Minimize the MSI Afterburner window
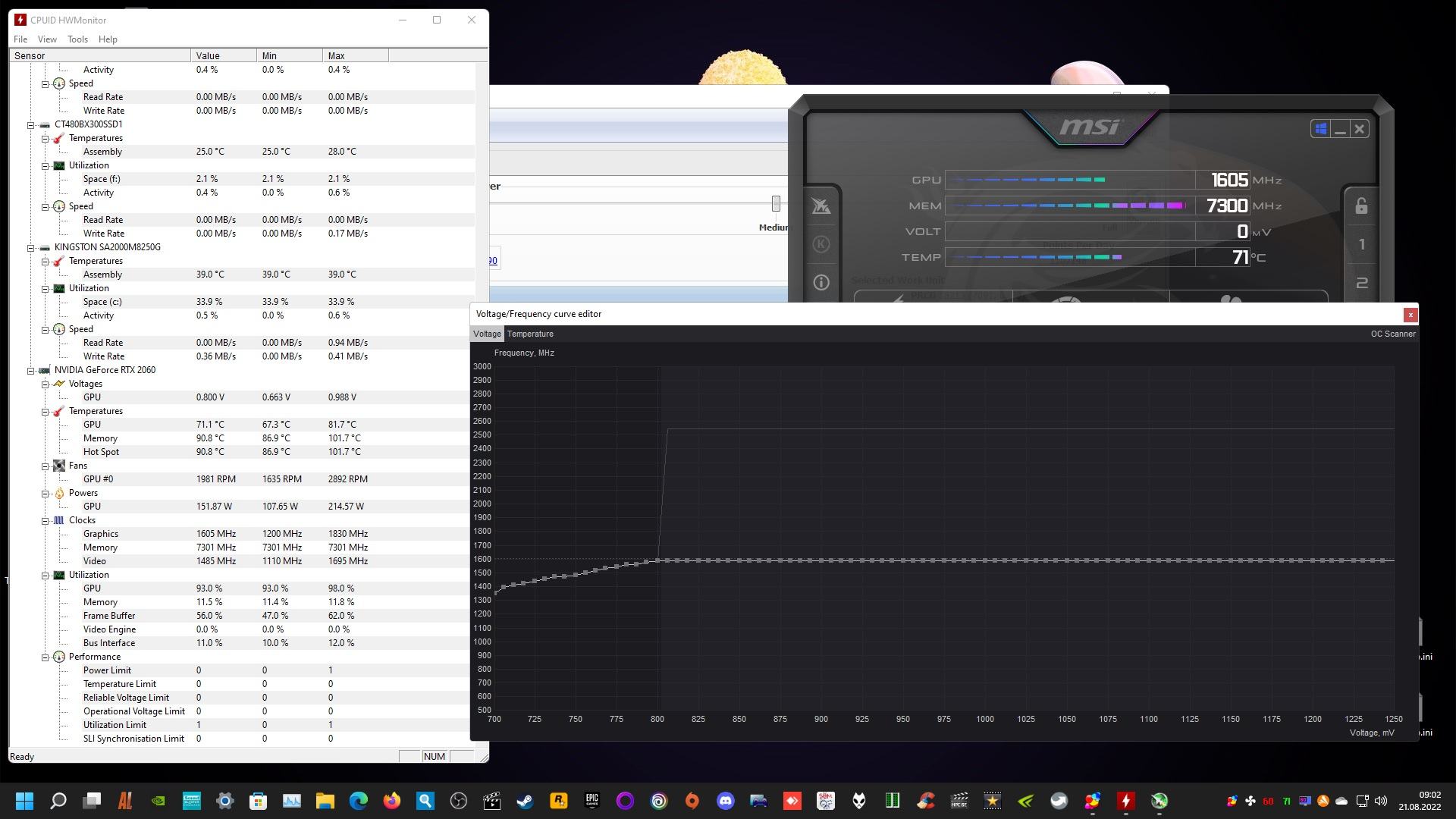Screen dimensions: 1456x819 [x=1340, y=129]
